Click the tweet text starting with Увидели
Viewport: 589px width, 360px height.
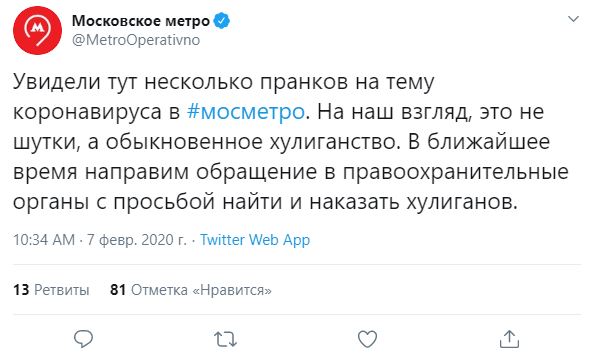click(x=291, y=142)
